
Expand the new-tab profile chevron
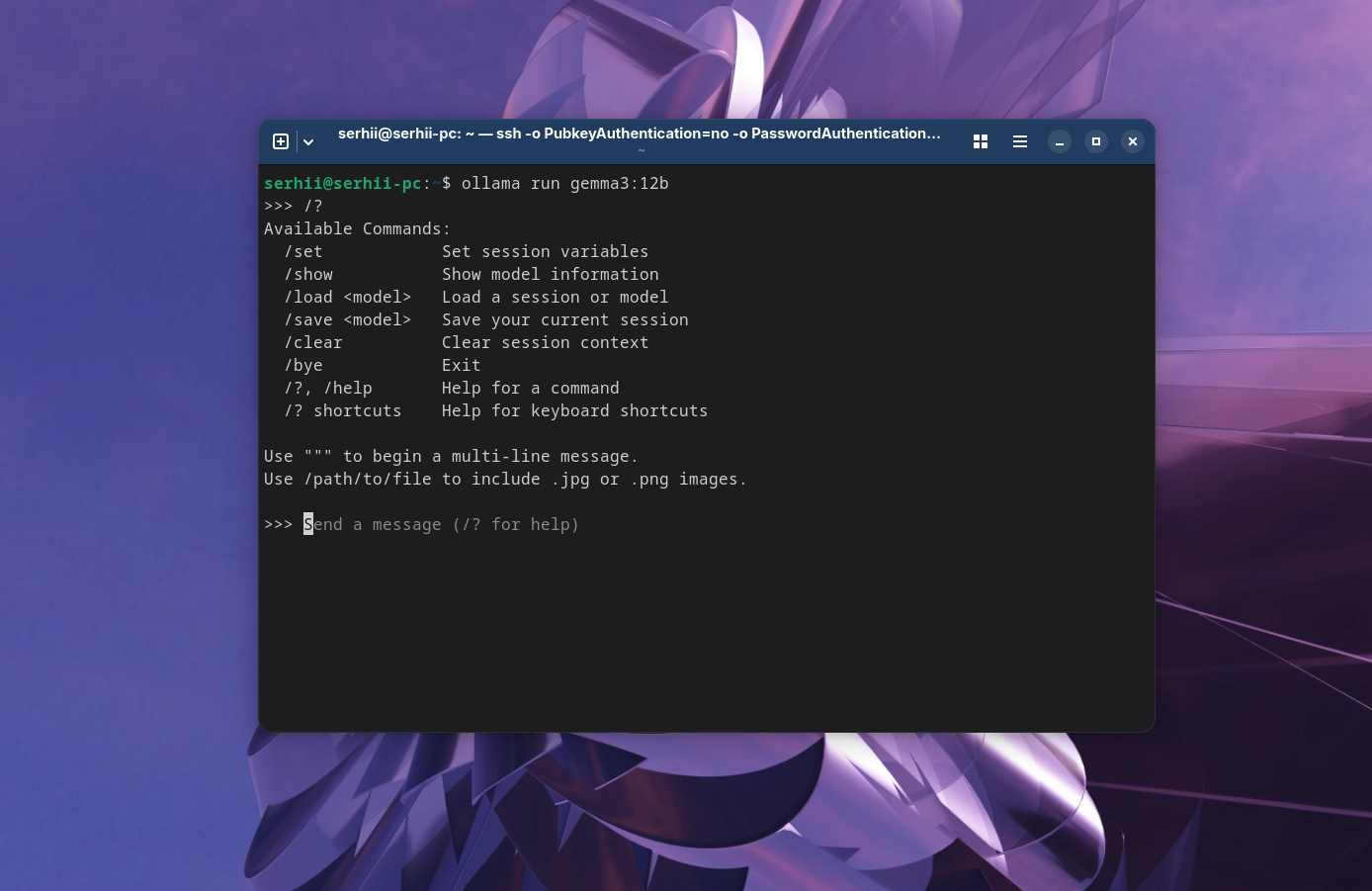307,141
